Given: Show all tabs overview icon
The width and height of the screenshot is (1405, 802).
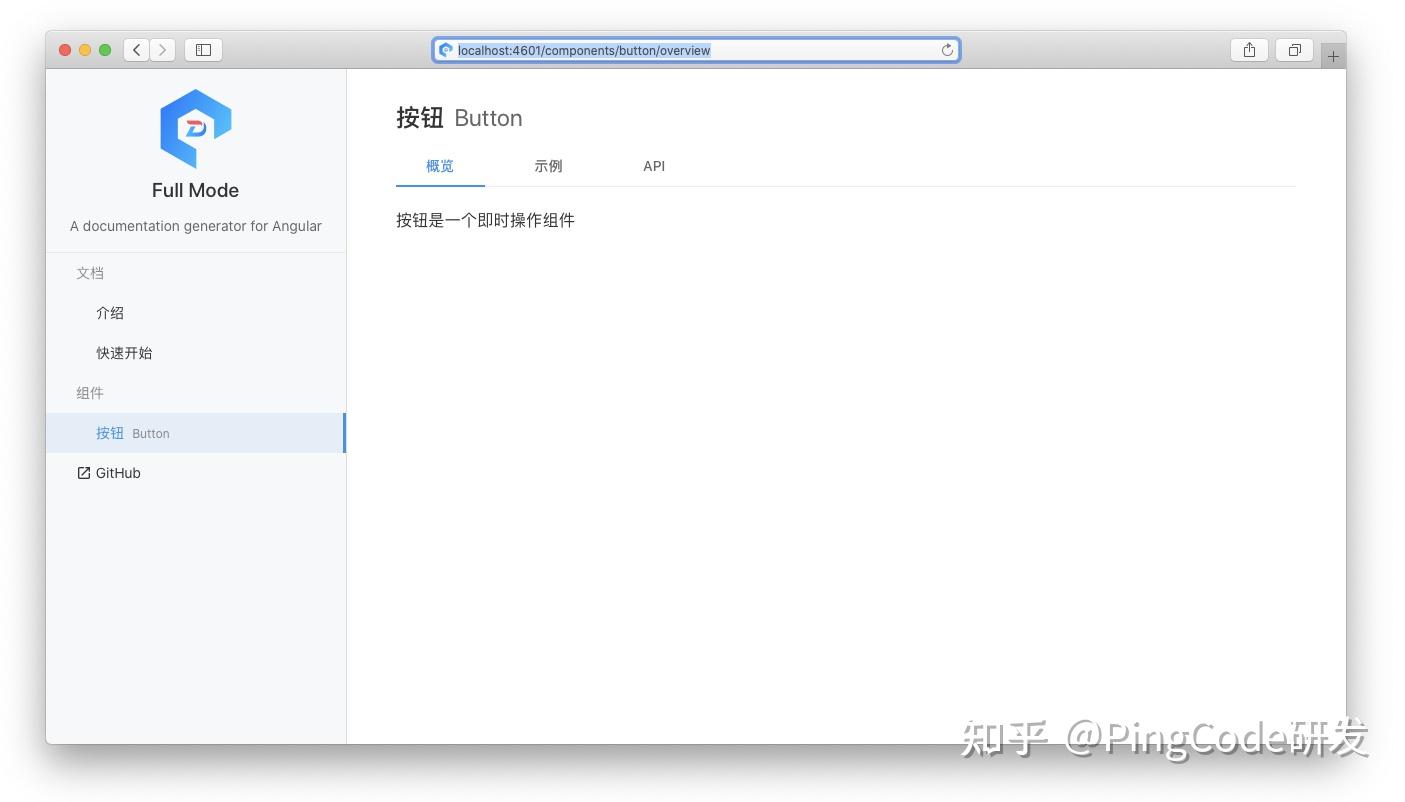Looking at the screenshot, I should pyautogui.click(x=1294, y=50).
